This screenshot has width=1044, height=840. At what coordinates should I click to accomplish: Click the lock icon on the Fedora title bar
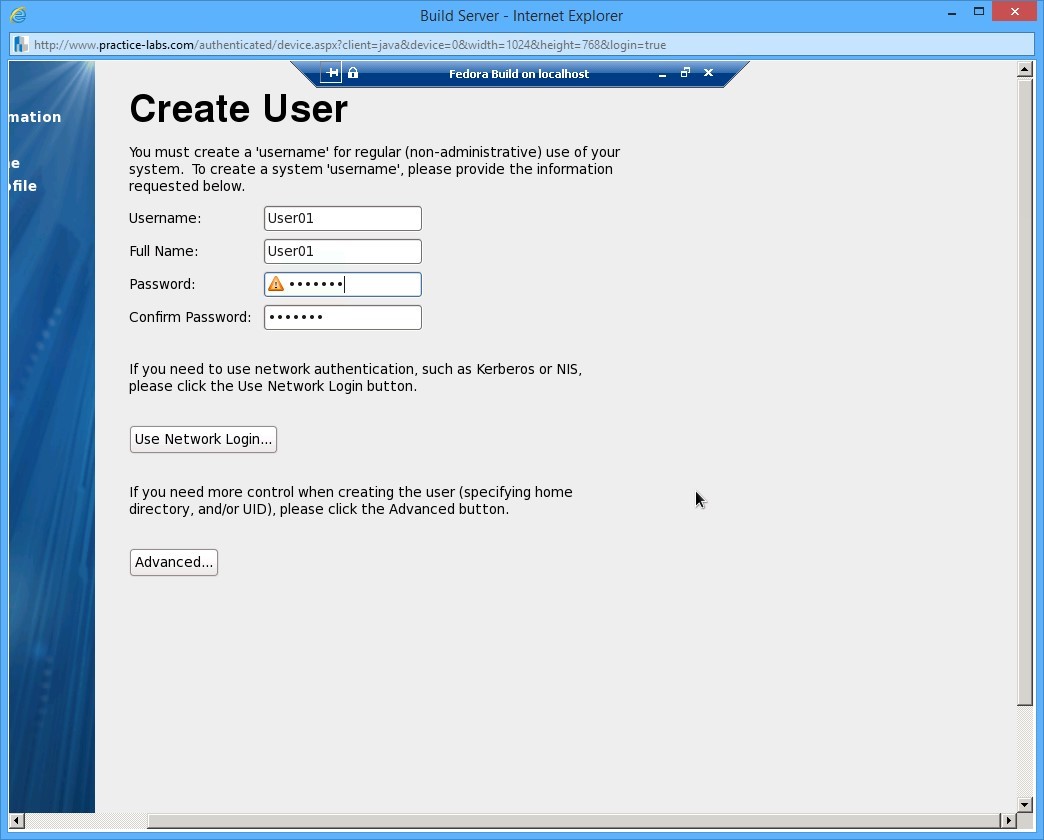coord(352,72)
